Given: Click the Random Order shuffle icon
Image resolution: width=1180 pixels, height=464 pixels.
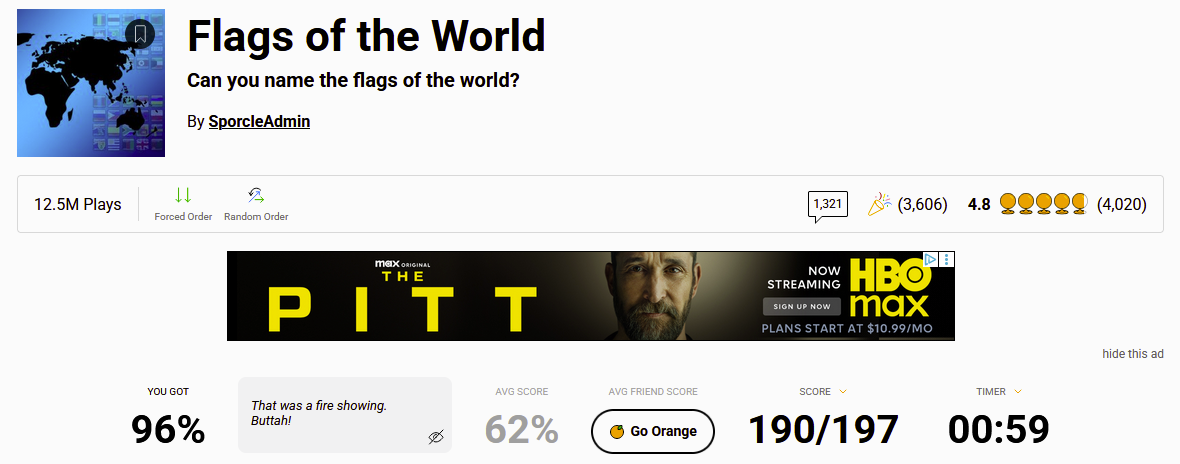Looking at the screenshot, I should click(256, 195).
